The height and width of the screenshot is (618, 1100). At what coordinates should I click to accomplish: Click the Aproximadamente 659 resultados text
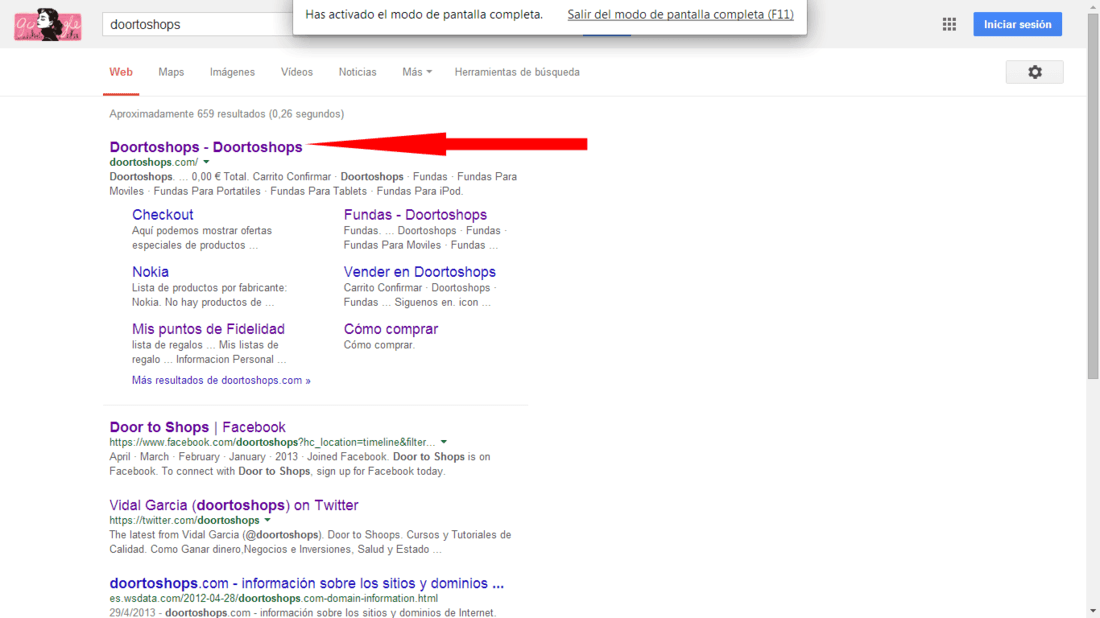coord(227,114)
